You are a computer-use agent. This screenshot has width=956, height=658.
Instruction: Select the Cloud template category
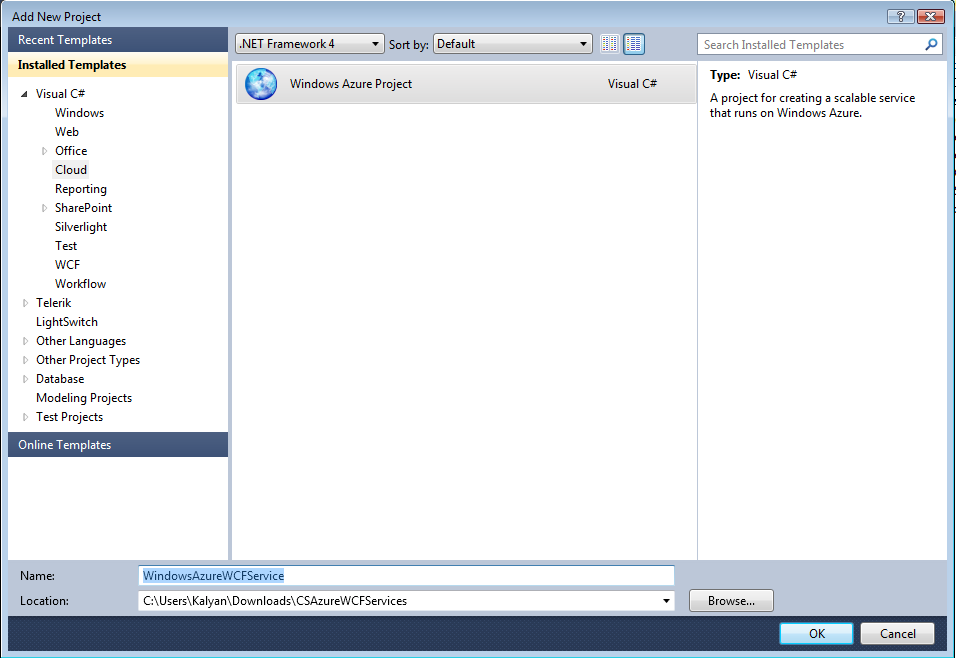coord(71,170)
